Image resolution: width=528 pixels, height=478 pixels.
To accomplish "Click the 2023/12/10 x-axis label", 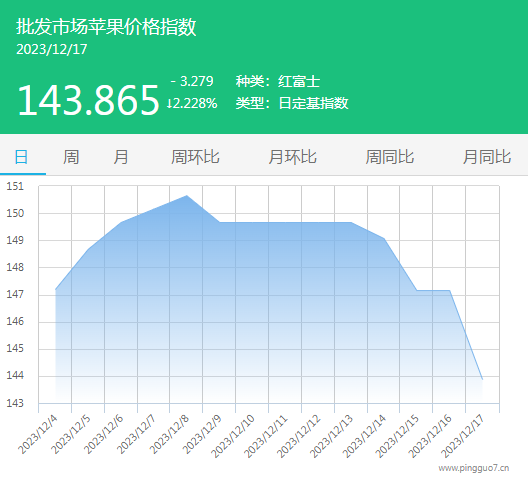I will 233,436.
